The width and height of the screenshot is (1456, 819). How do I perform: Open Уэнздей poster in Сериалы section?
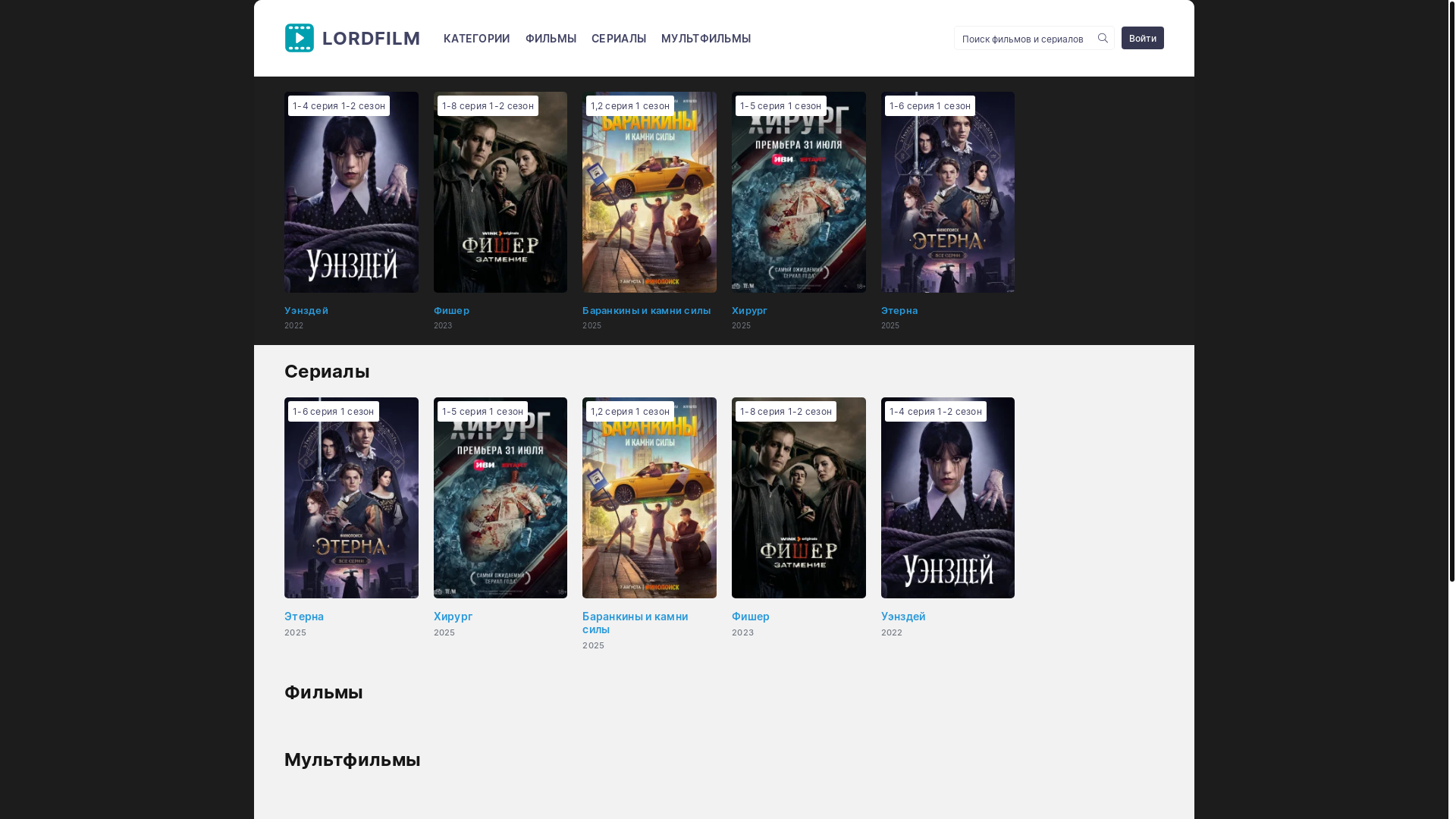[948, 497]
